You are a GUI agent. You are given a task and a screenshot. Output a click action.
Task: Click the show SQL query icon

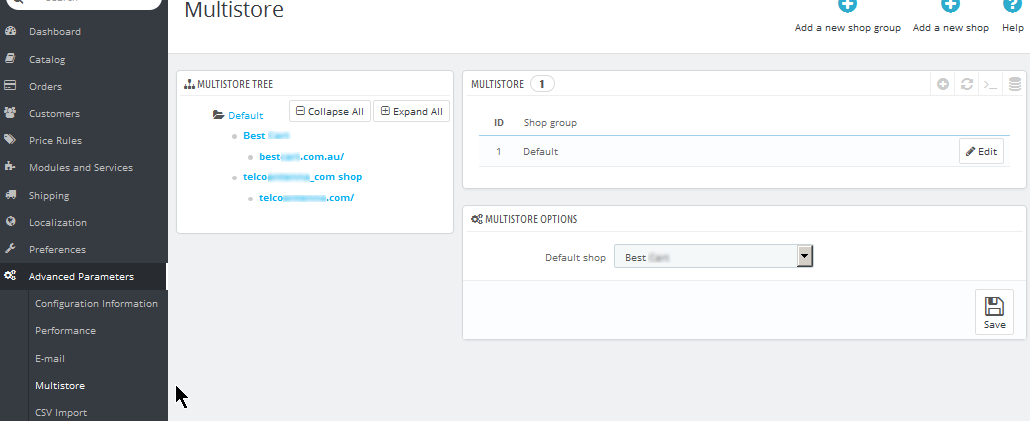pyautogui.click(x=990, y=84)
